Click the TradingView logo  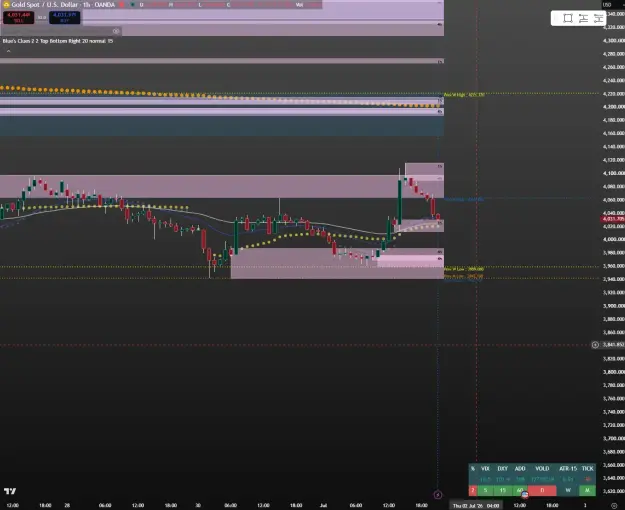[10, 491]
